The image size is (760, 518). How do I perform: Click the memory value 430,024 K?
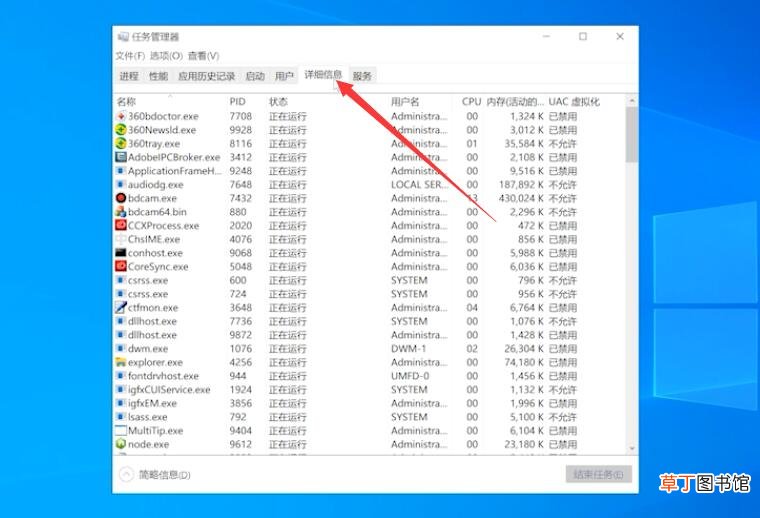[522, 198]
